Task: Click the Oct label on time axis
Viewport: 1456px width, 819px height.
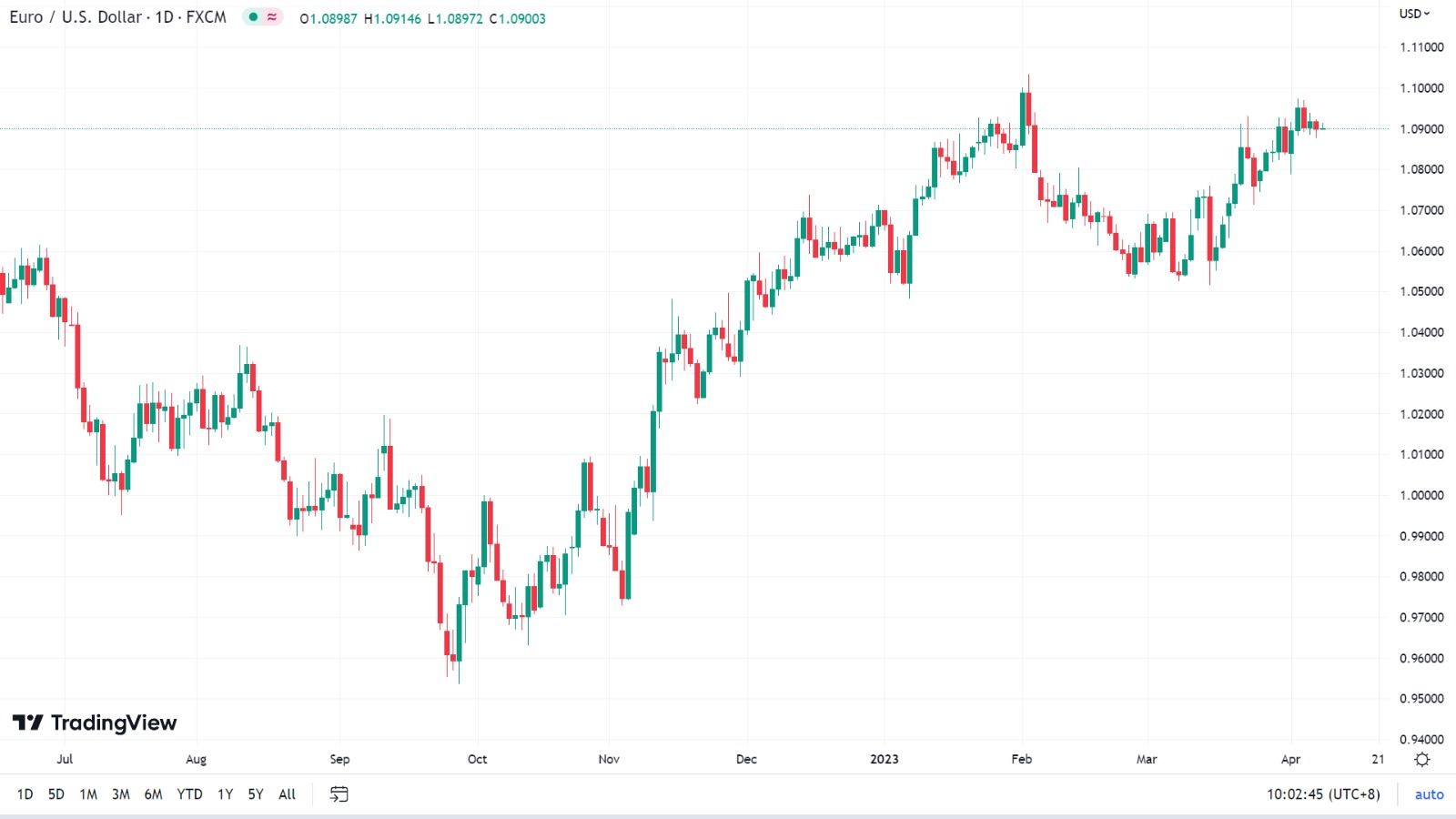Action: [x=477, y=759]
